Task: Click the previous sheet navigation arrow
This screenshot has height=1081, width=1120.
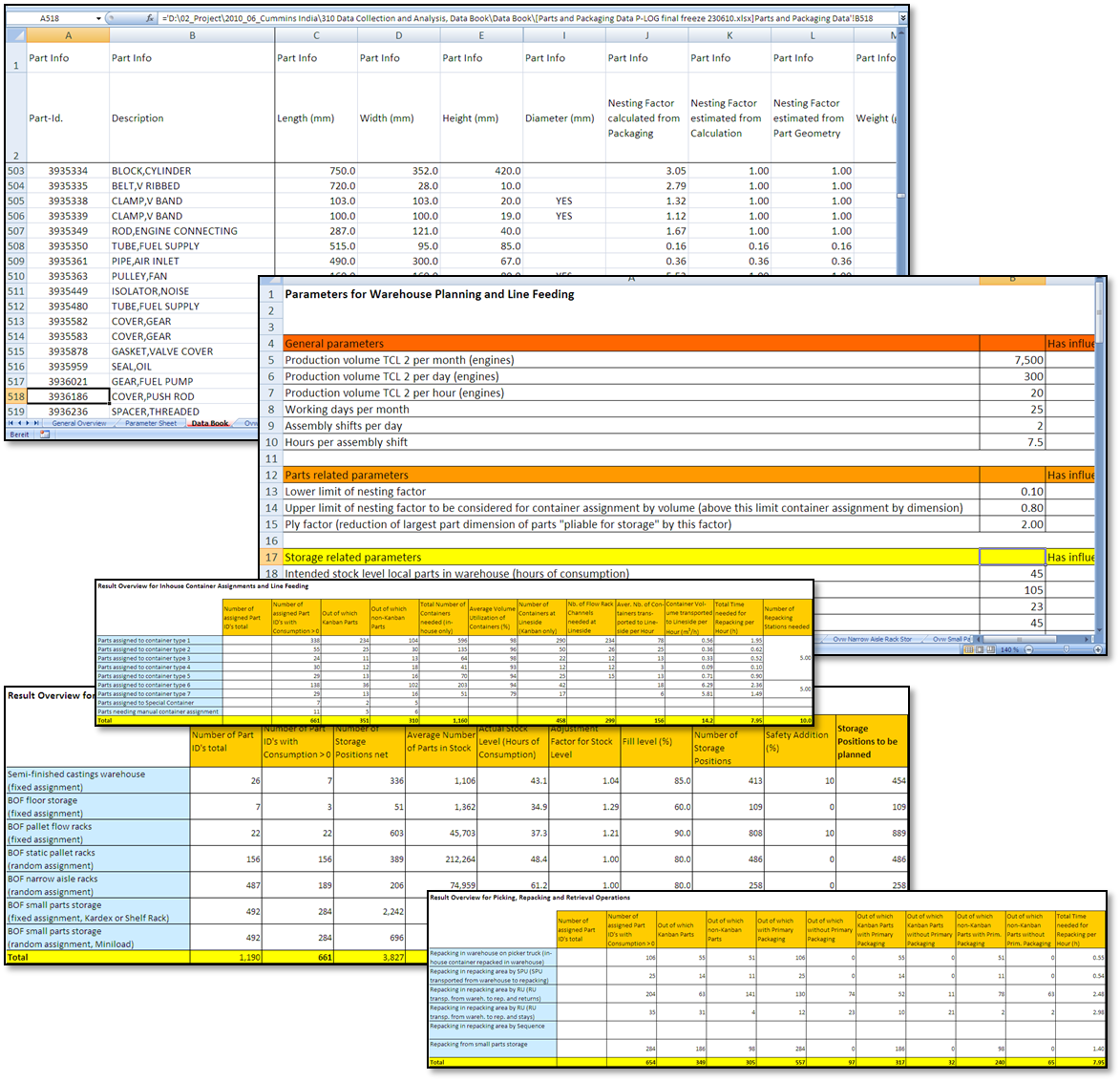Action: click(19, 423)
